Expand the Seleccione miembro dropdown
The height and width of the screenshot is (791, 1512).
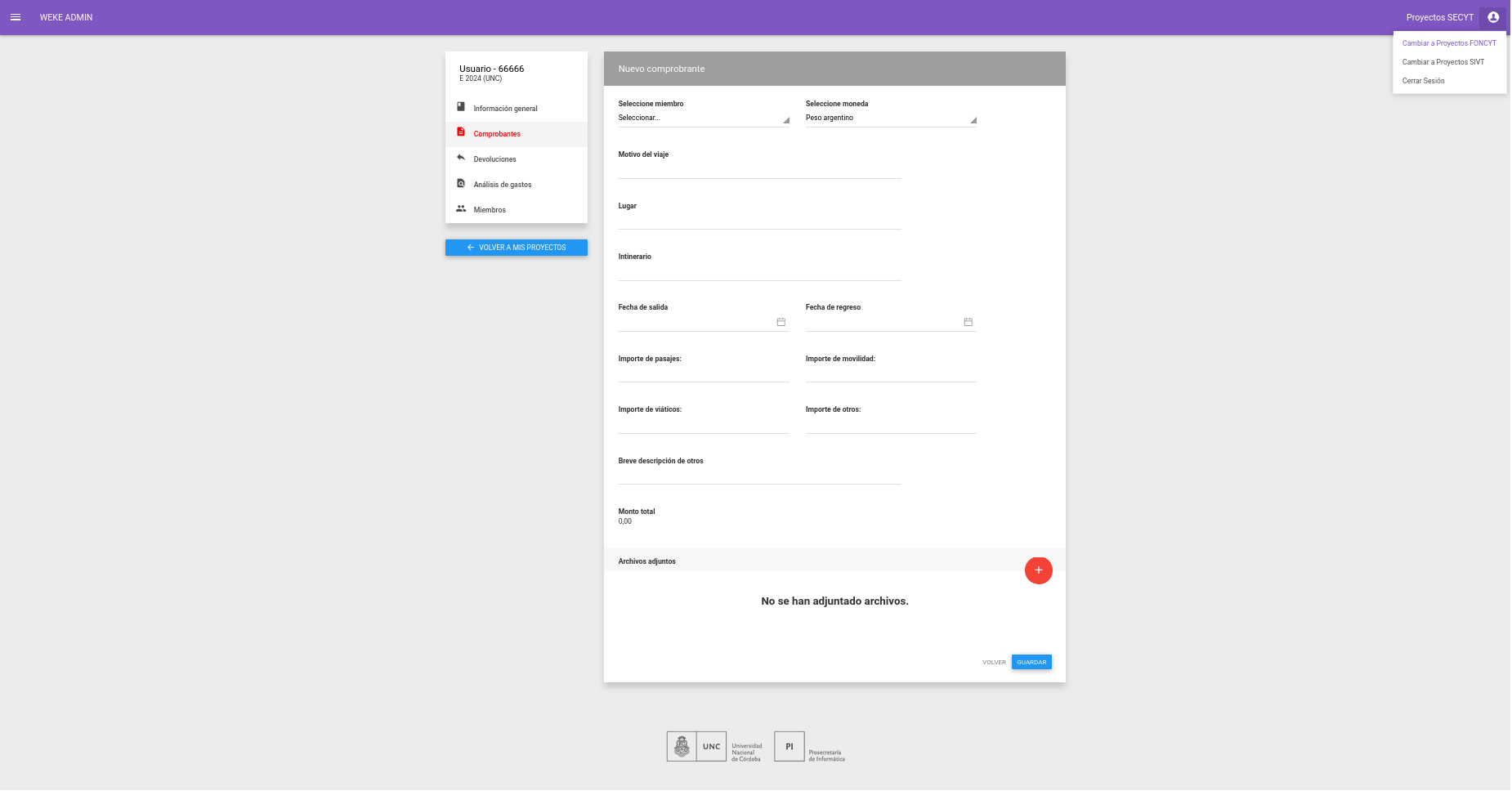point(704,118)
